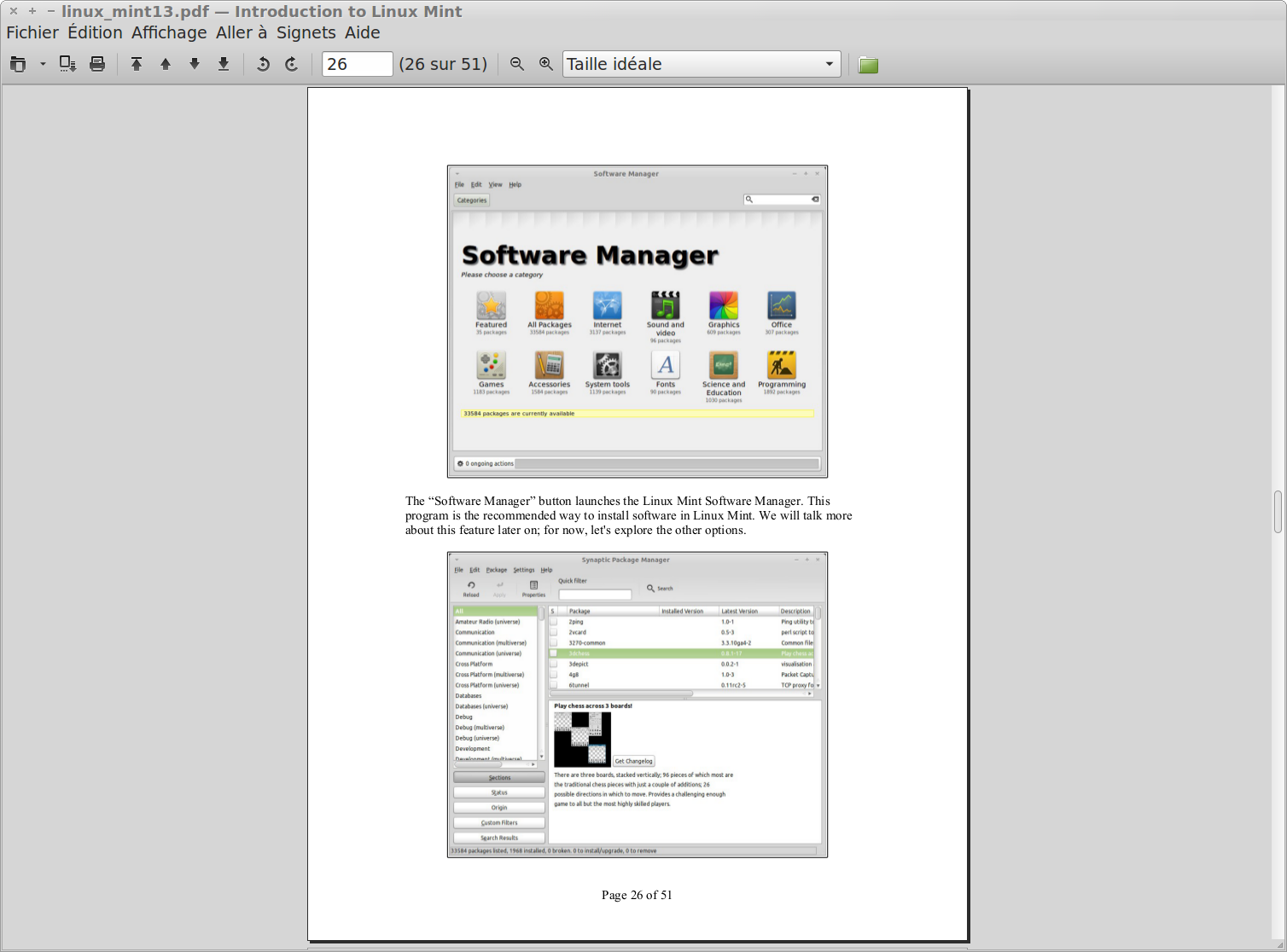
Task: Rotate the page clockwise
Action: point(292,64)
